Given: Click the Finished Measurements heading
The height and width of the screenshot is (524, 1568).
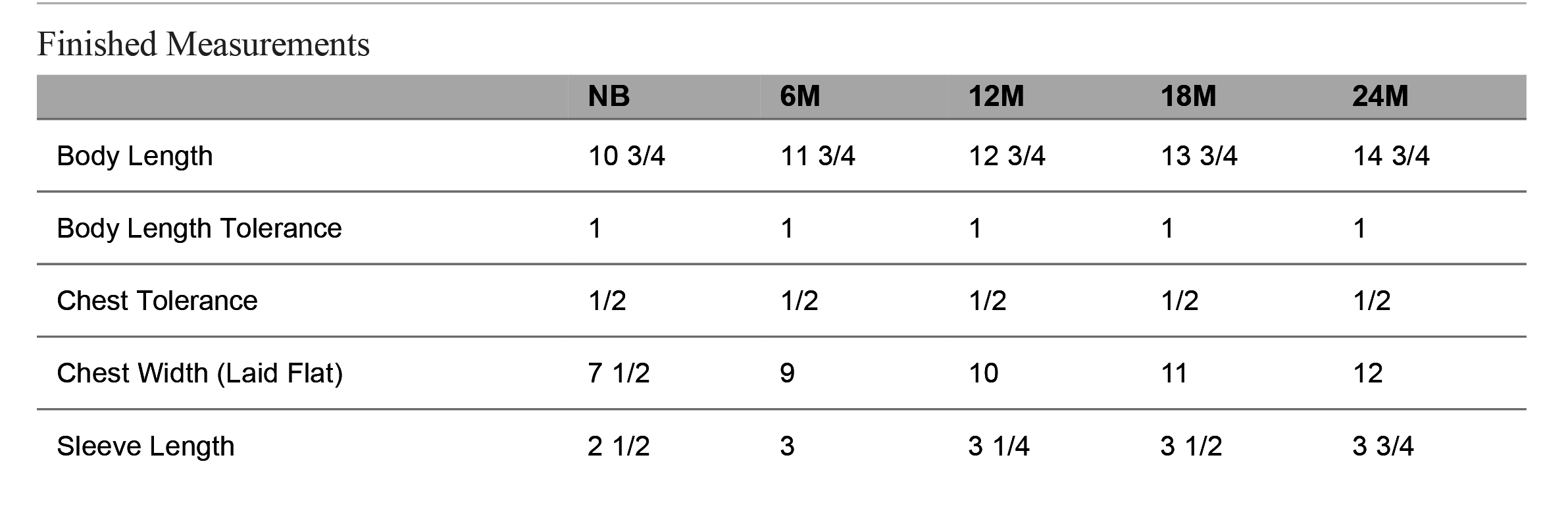Looking at the screenshot, I should click(203, 45).
